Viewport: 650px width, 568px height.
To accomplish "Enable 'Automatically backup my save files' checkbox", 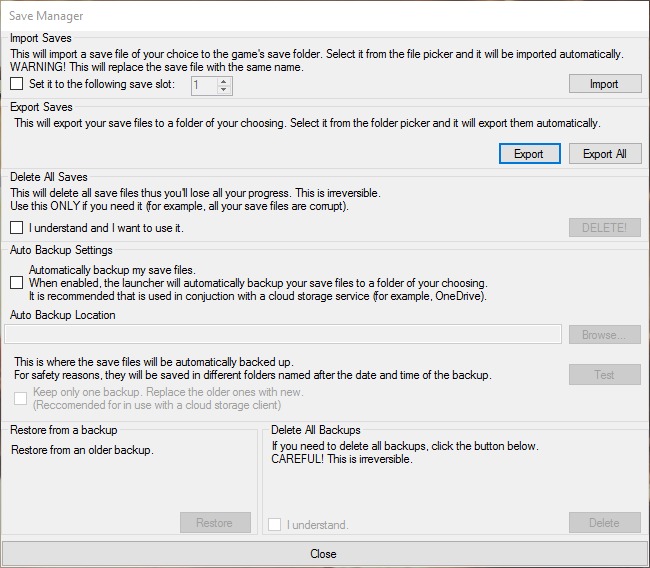I will pyautogui.click(x=17, y=283).
